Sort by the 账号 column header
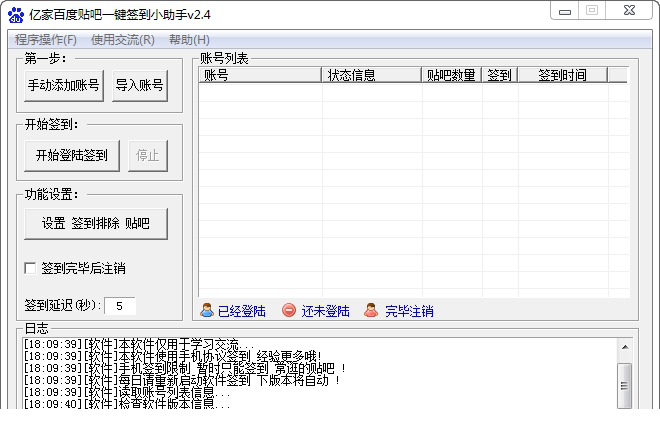The width and height of the screenshot is (660, 425). [x=260, y=75]
